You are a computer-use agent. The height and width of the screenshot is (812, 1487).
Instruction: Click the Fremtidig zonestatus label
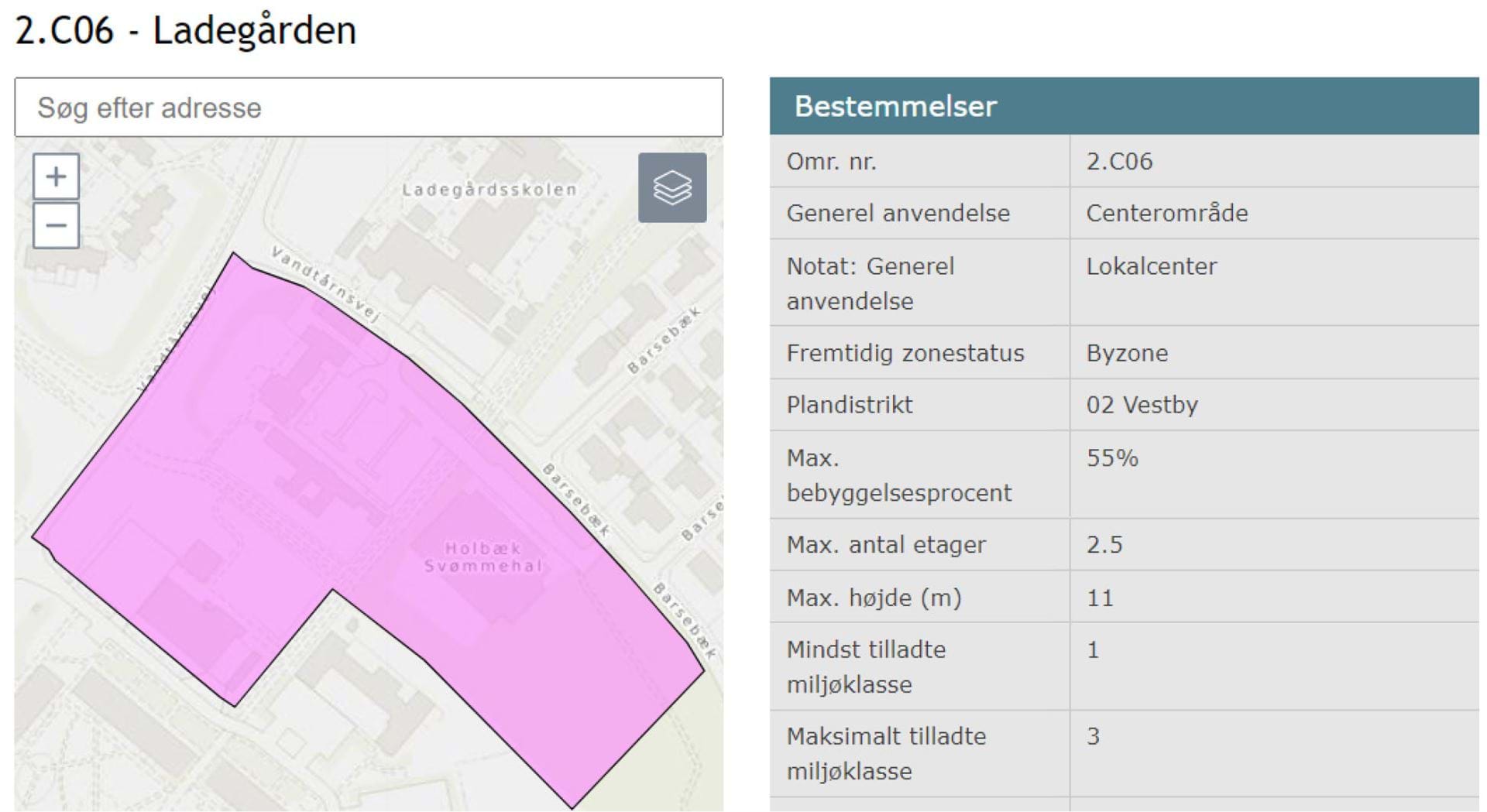coord(905,353)
